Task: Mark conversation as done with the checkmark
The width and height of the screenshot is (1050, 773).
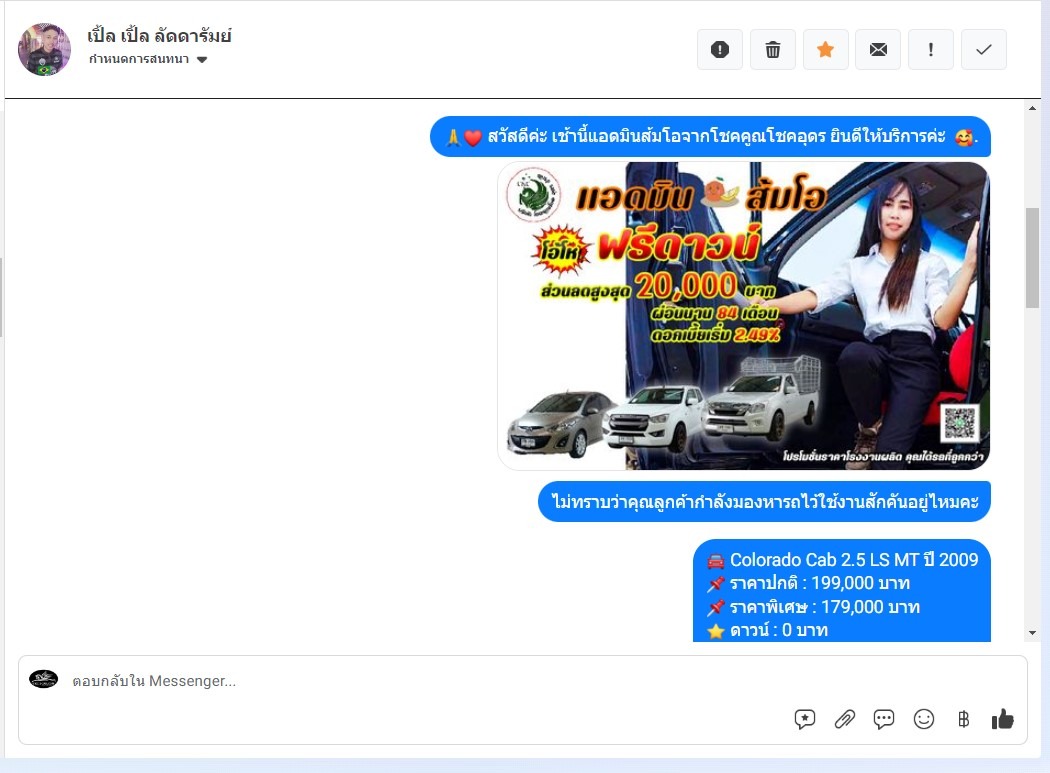Action: click(984, 50)
